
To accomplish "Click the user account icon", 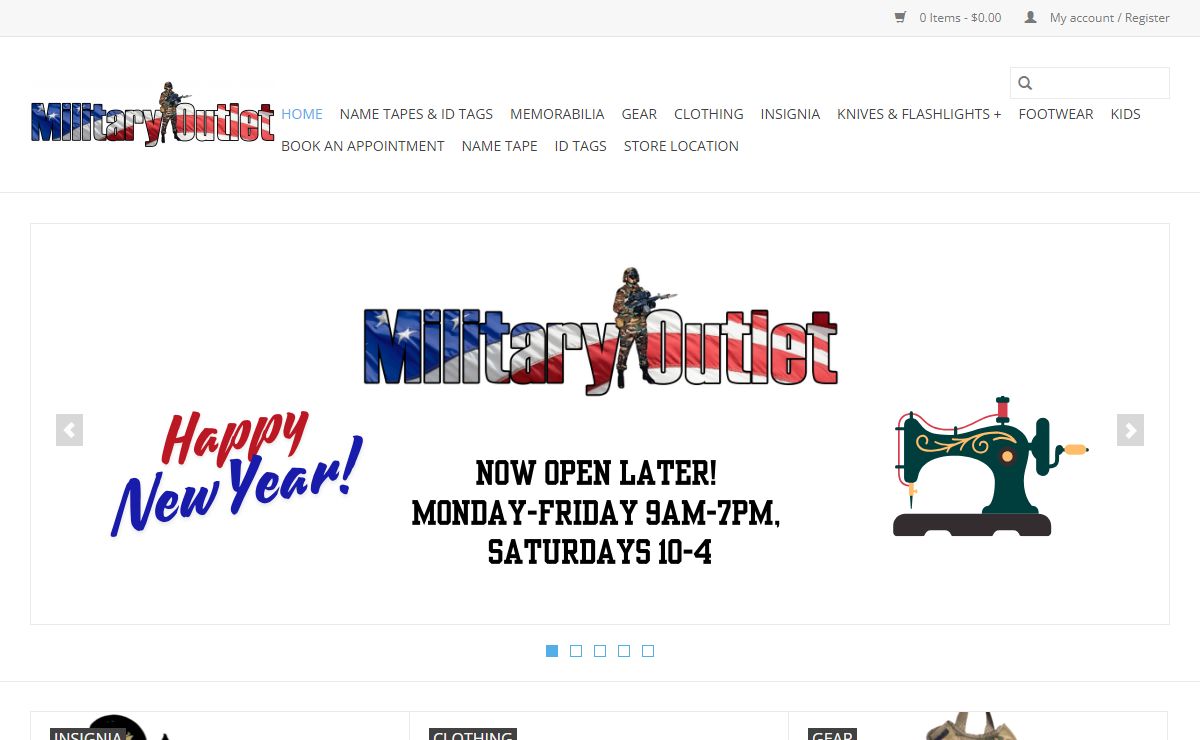I will coord(1031,17).
